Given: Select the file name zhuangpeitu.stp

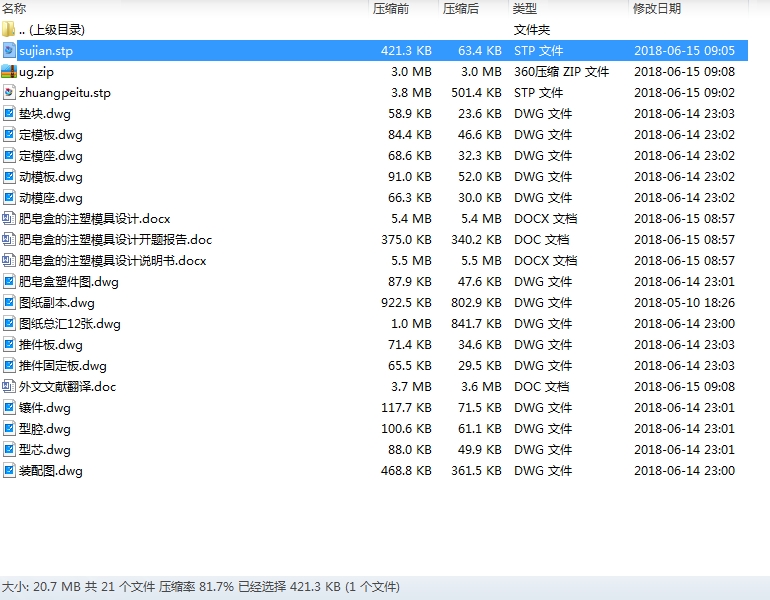Looking at the screenshot, I should pos(65,93).
